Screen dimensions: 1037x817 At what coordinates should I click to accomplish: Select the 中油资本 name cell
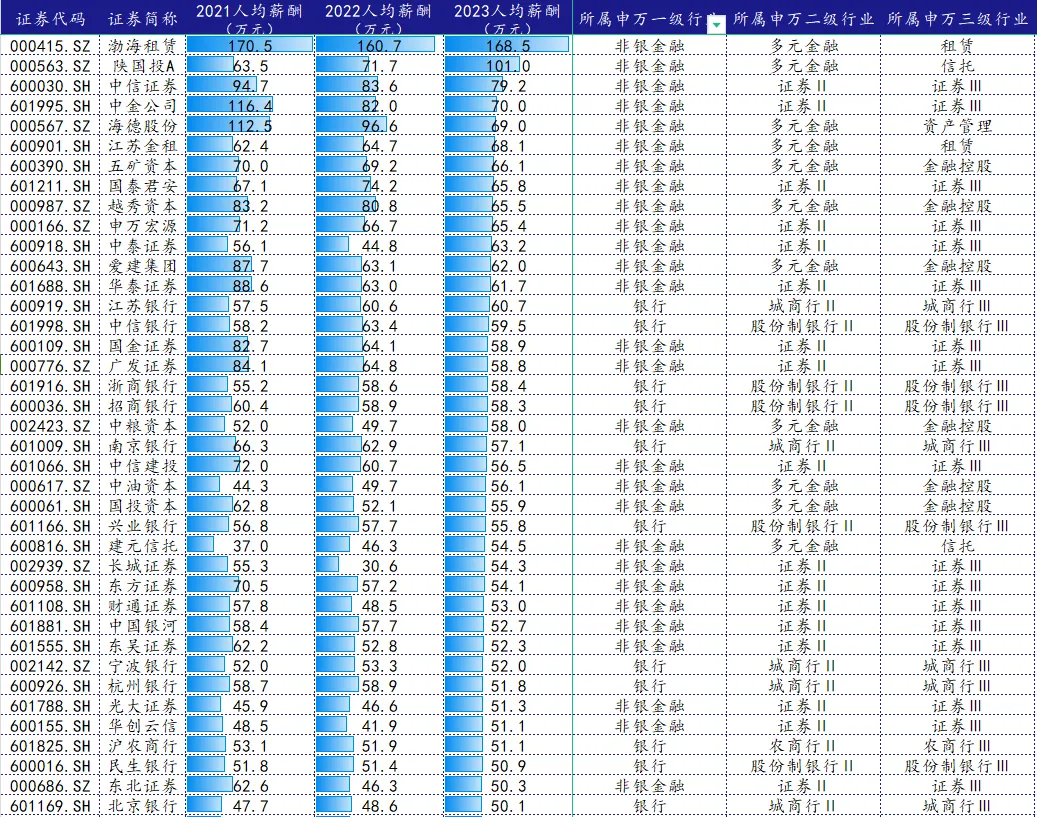(x=143, y=486)
